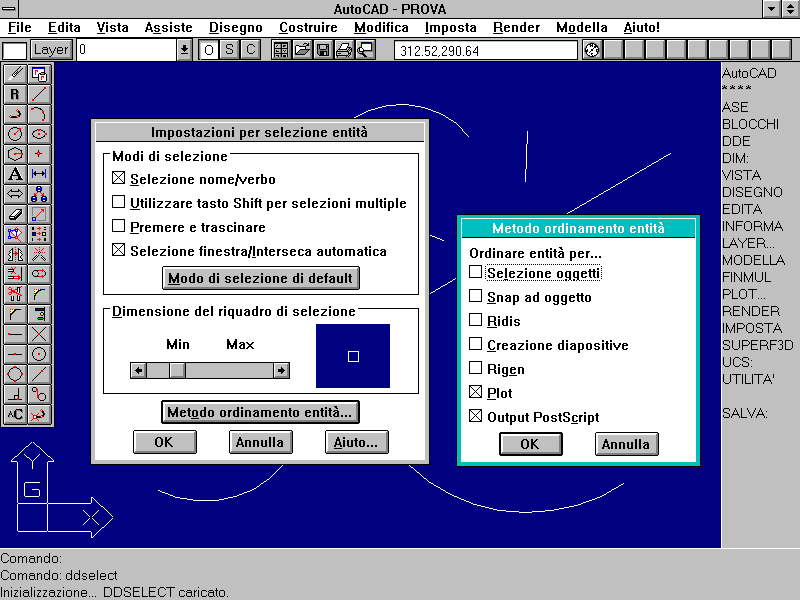Open the Render menu
Screen dimensions: 800x600
[x=516, y=27]
